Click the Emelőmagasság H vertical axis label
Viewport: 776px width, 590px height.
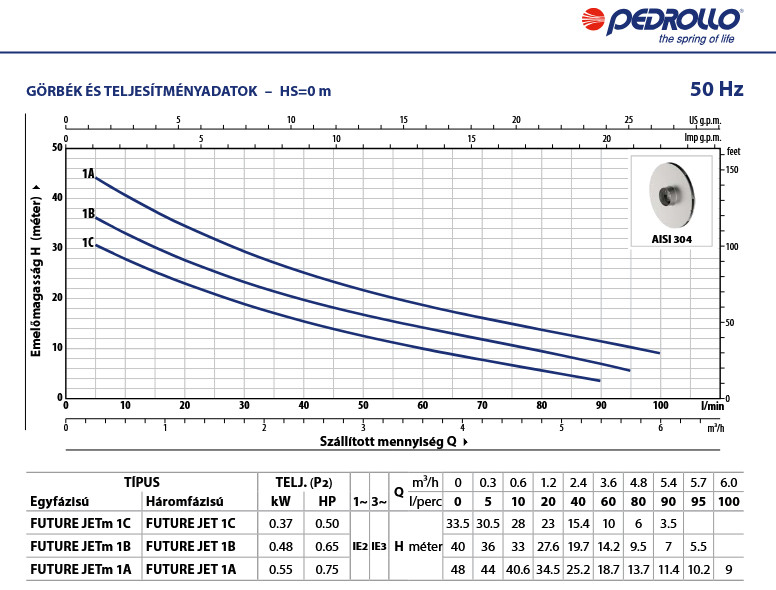(x=35, y=271)
